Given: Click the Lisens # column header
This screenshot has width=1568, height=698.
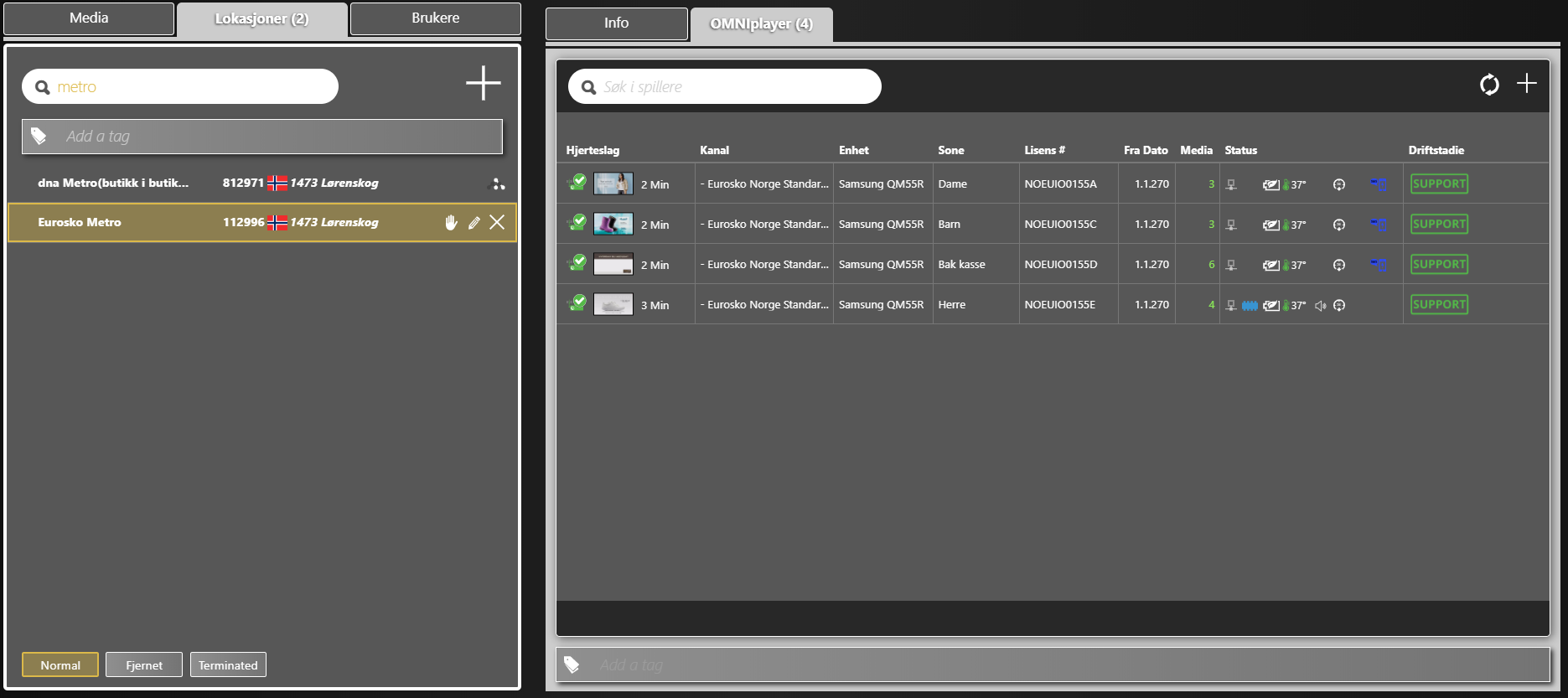Looking at the screenshot, I should (x=1044, y=150).
